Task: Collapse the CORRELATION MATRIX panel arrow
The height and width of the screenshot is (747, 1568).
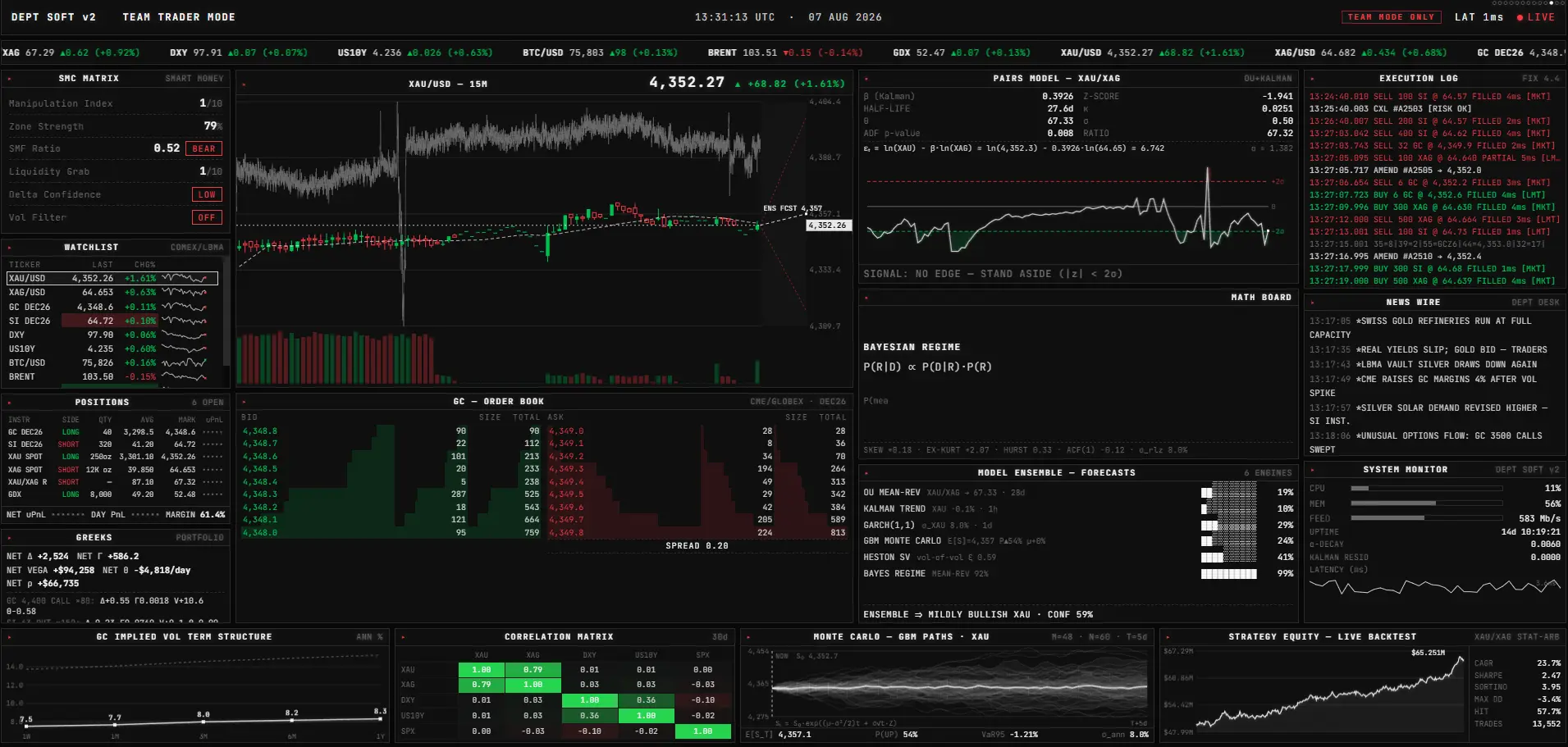Action: 404,638
